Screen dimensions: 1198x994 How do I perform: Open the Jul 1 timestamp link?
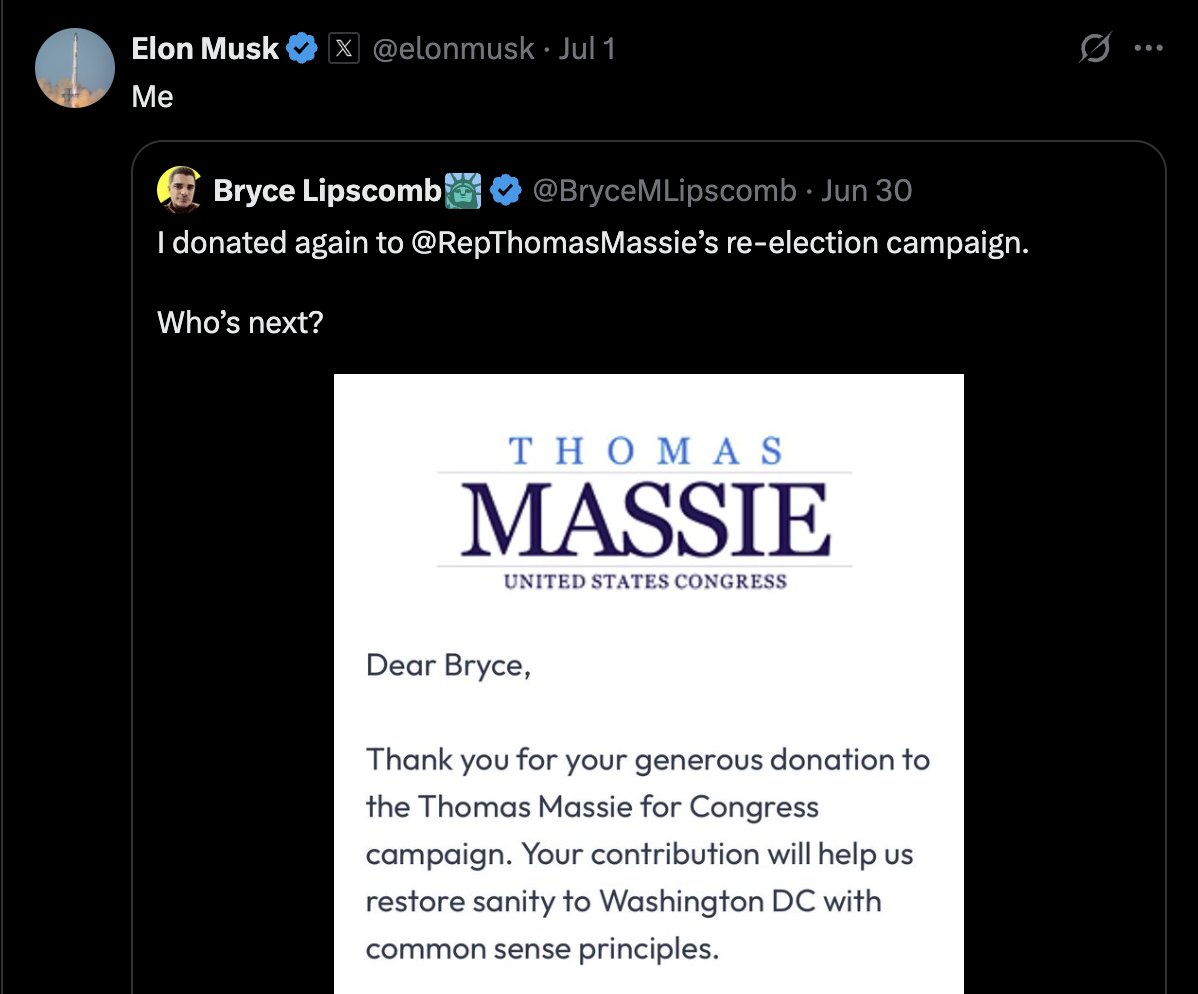pyautogui.click(x=587, y=48)
